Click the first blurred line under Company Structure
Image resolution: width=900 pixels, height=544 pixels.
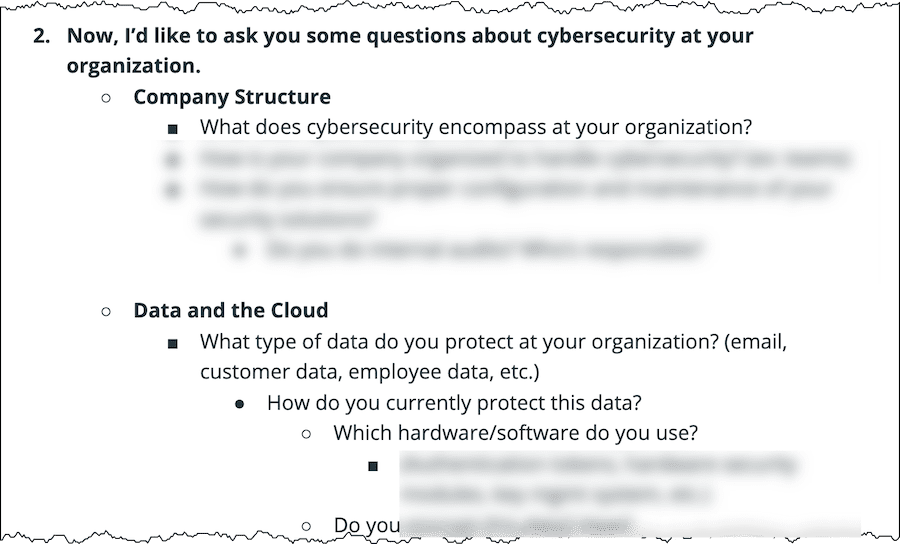525,158
